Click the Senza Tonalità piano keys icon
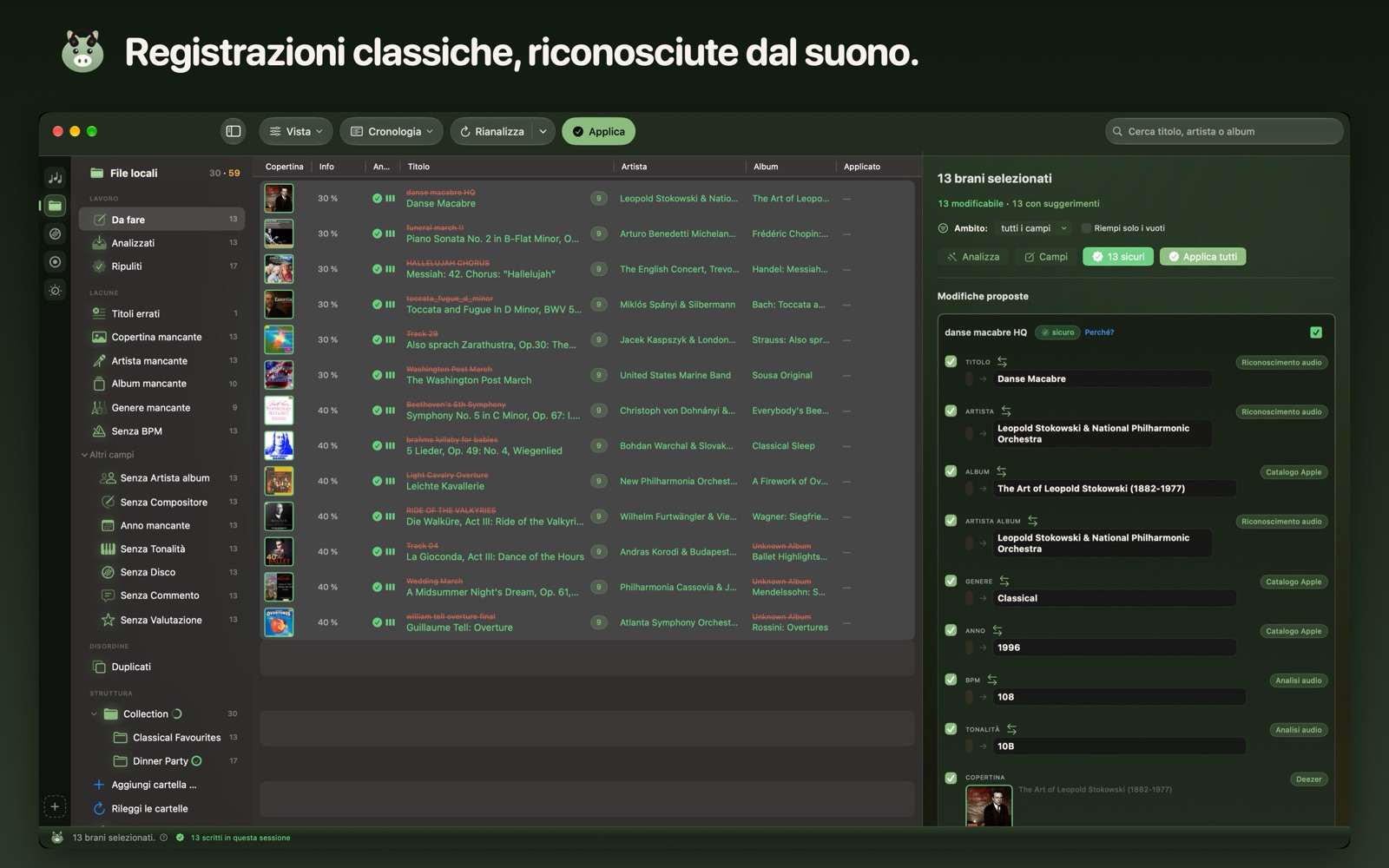The height and width of the screenshot is (868, 1389). point(108,549)
